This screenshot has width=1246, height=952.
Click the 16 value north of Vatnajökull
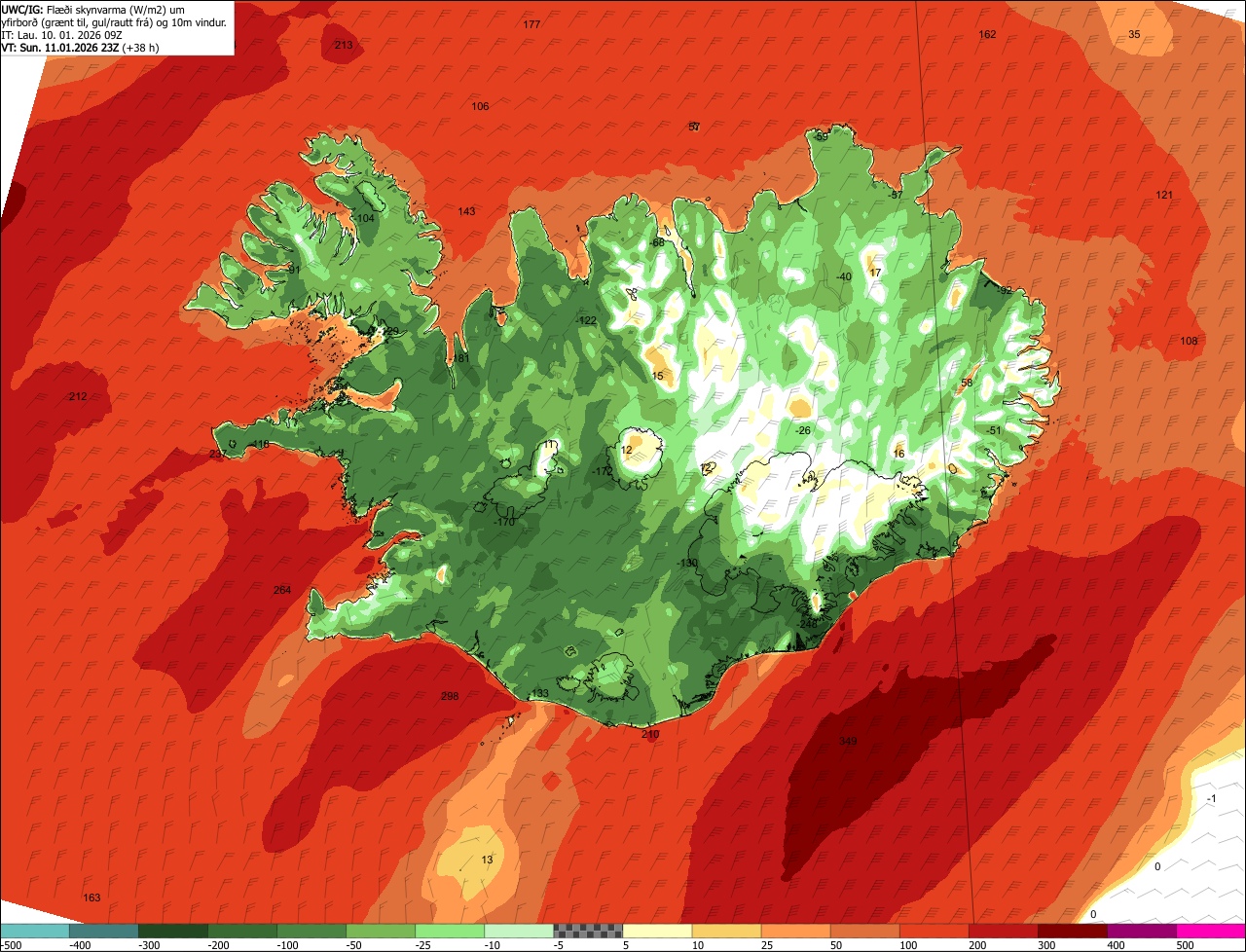point(898,454)
